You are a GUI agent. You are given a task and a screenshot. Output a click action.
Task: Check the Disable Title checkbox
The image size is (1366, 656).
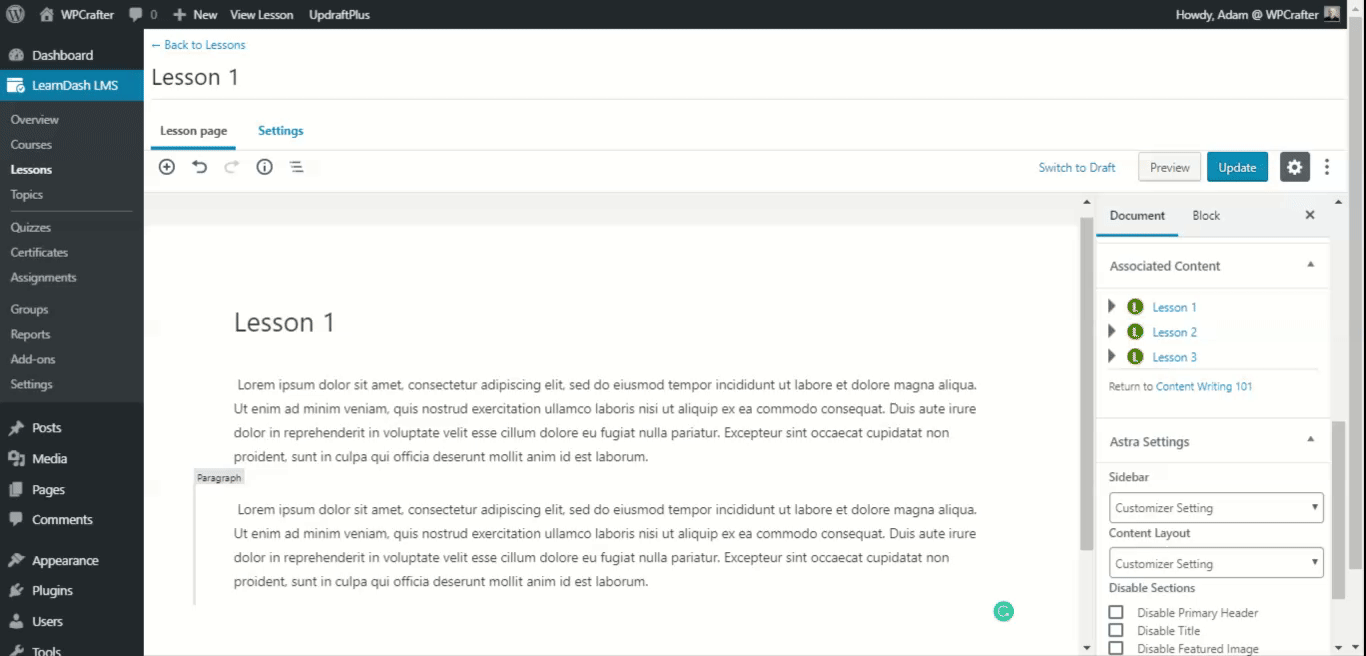tap(1116, 630)
